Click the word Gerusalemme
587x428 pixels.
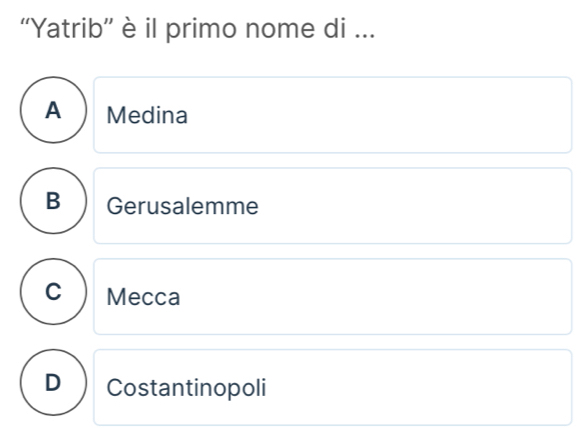pyautogui.click(x=182, y=206)
